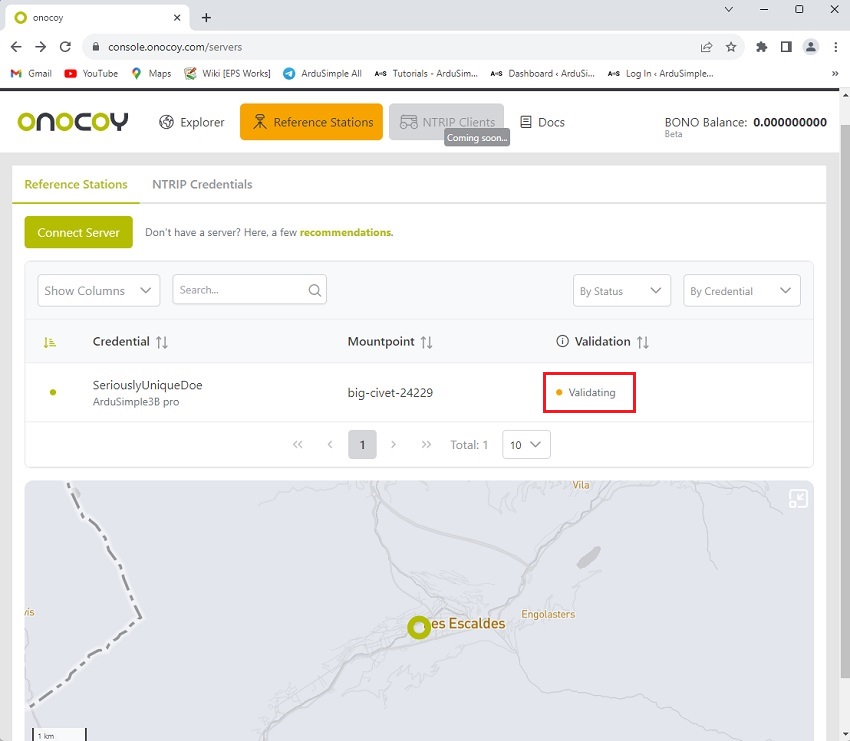This screenshot has height=741, width=850.
Task: Open the Explorer globe page
Action: (192, 122)
